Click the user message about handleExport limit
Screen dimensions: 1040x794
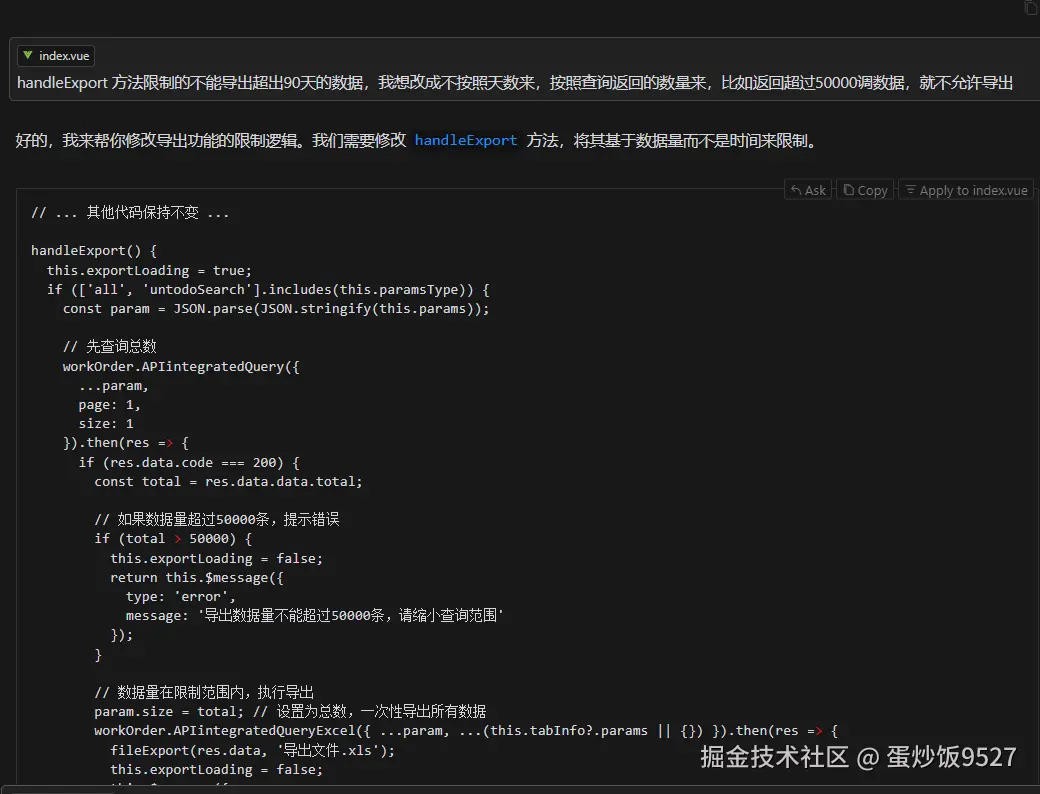(x=515, y=82)
